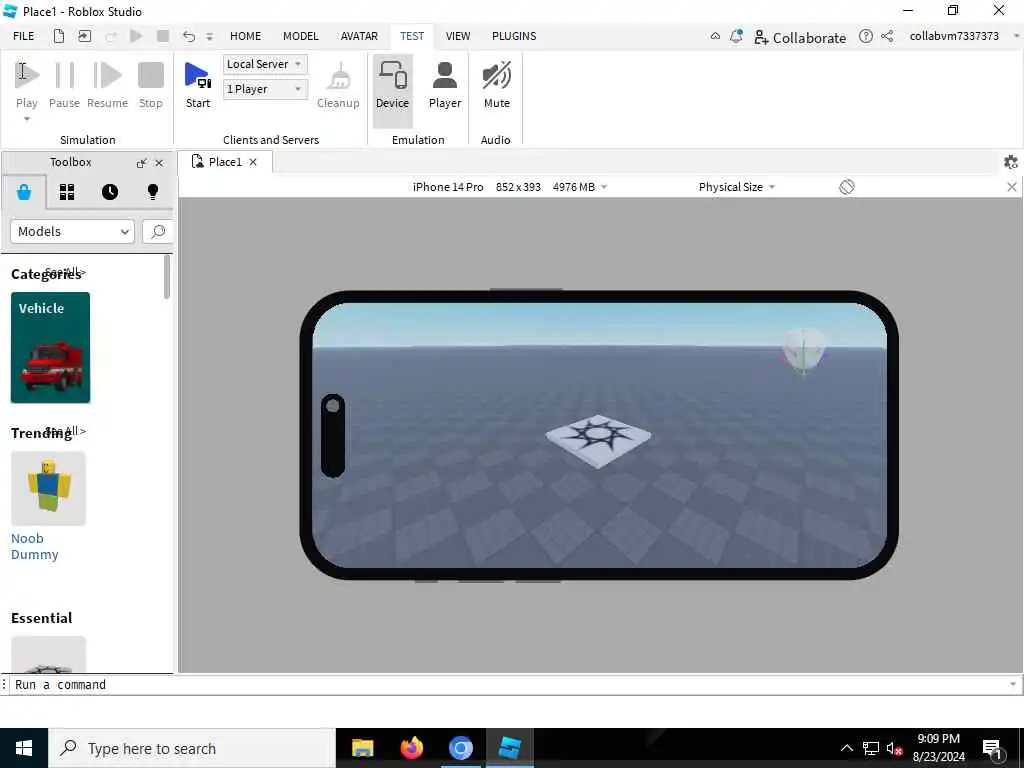Viewport: 1024px width, 768px height.
Task: Expand the command bar history arrow
Action: [1013, 684]
